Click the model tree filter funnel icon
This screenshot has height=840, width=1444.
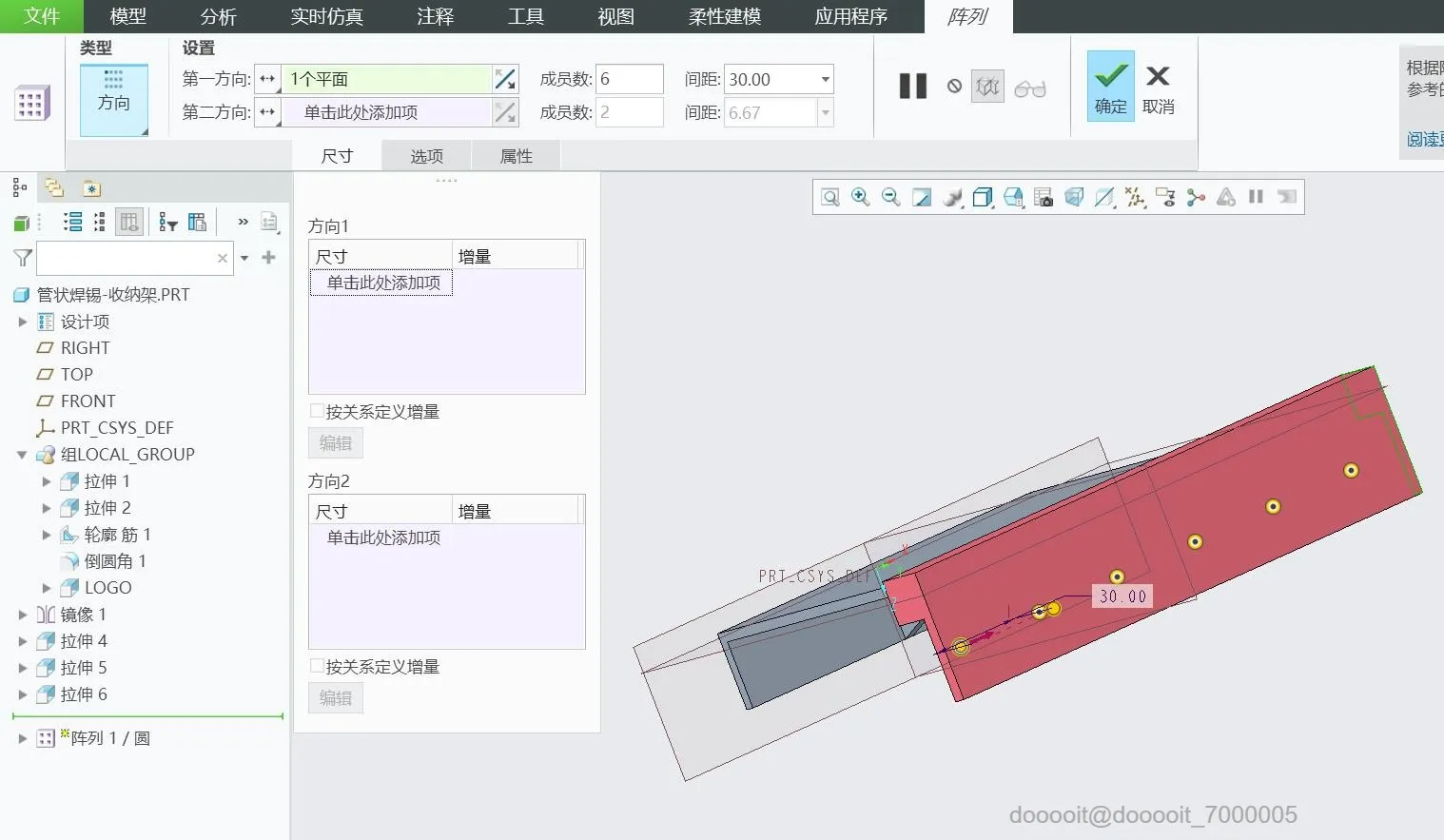pos(23,258)
